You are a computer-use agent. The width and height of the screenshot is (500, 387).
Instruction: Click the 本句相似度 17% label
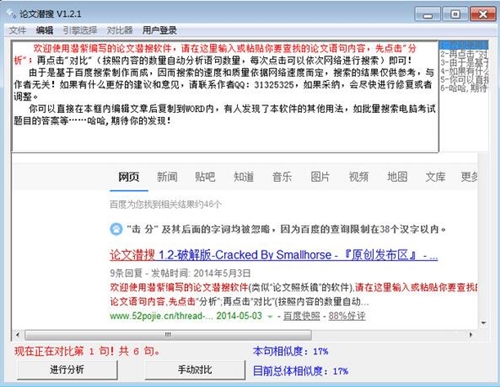pyautogui.click(x=290, y=351)
